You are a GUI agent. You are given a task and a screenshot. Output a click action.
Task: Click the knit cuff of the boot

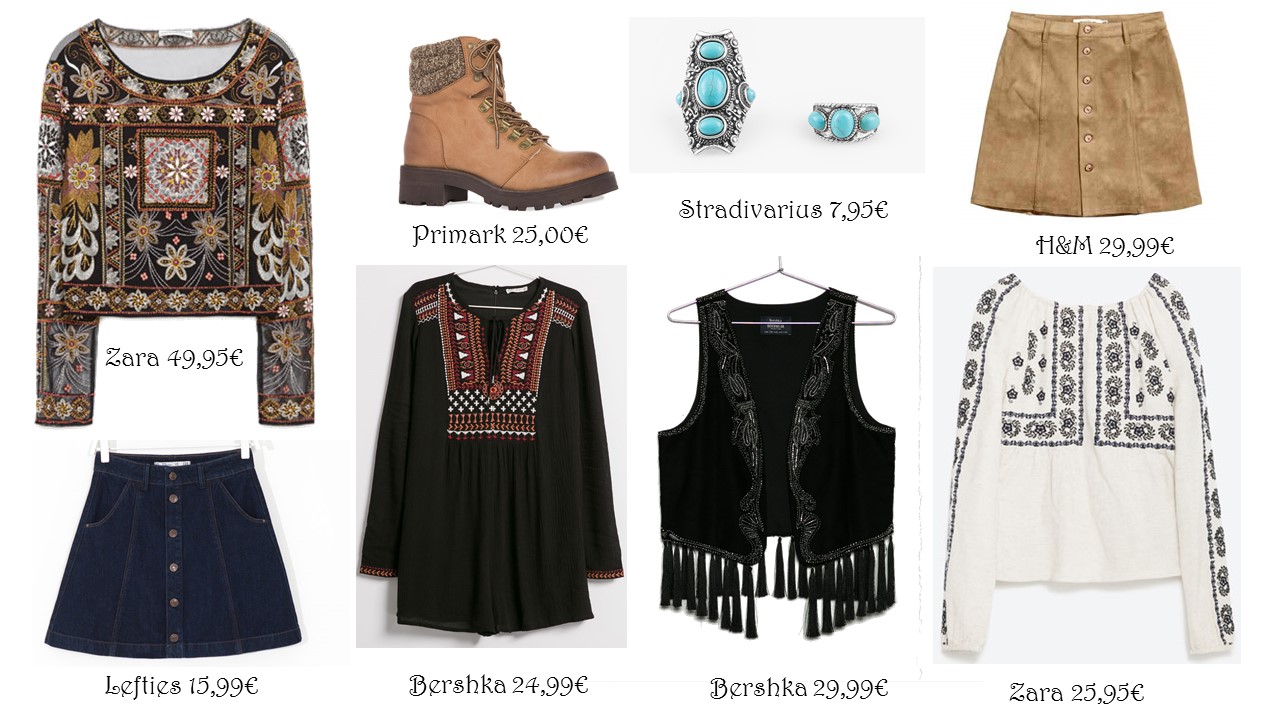coord(441,66)
